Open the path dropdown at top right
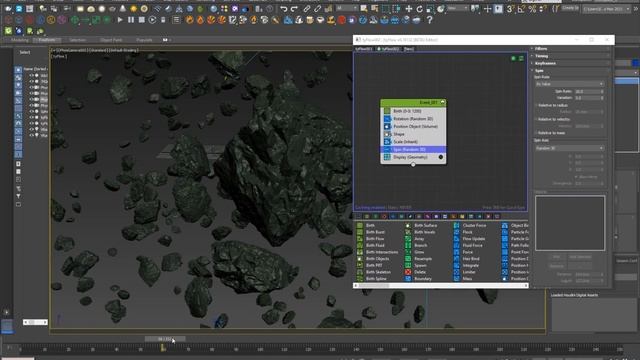The width and height of the screenshot is (640, 360). (x=607, y=9)
